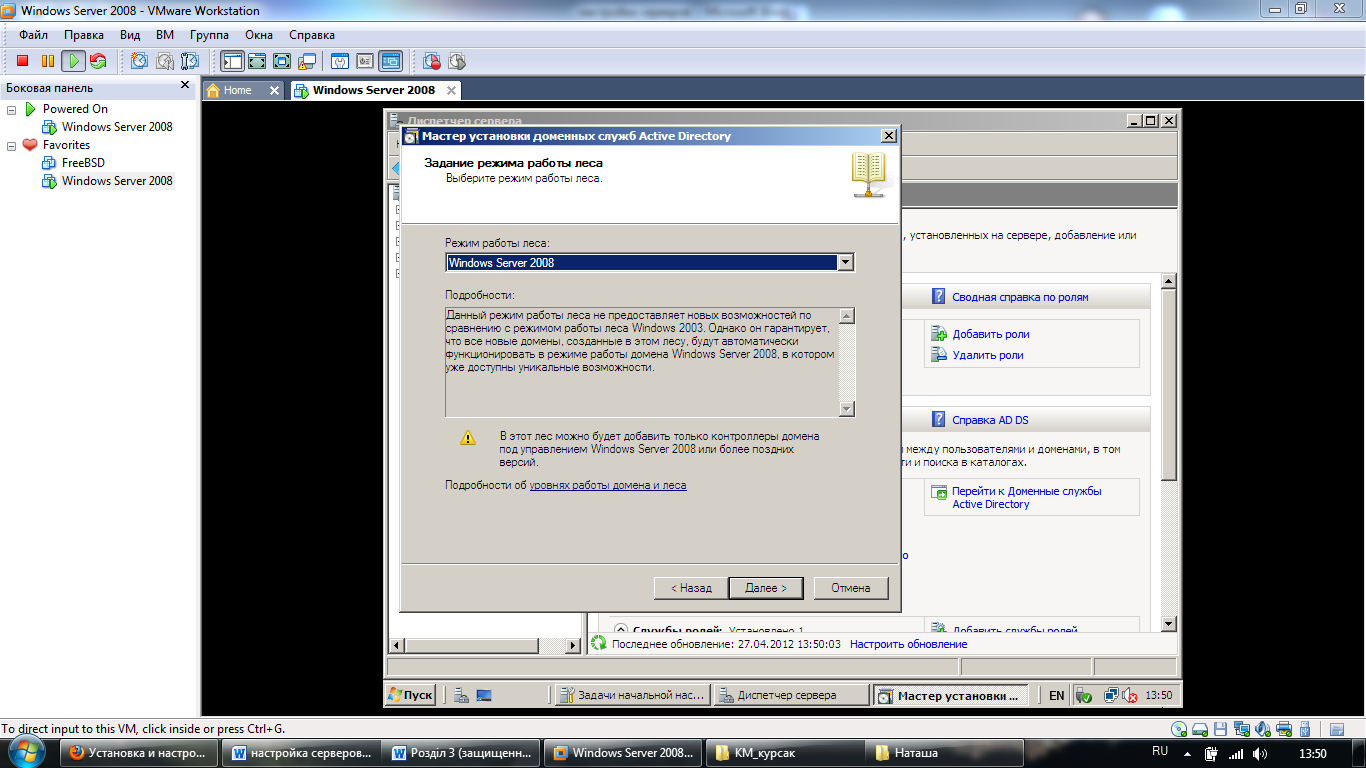1366x768 pixels.
Task: Open Сводная справка по ролям link
Action: click(1020, 297)
